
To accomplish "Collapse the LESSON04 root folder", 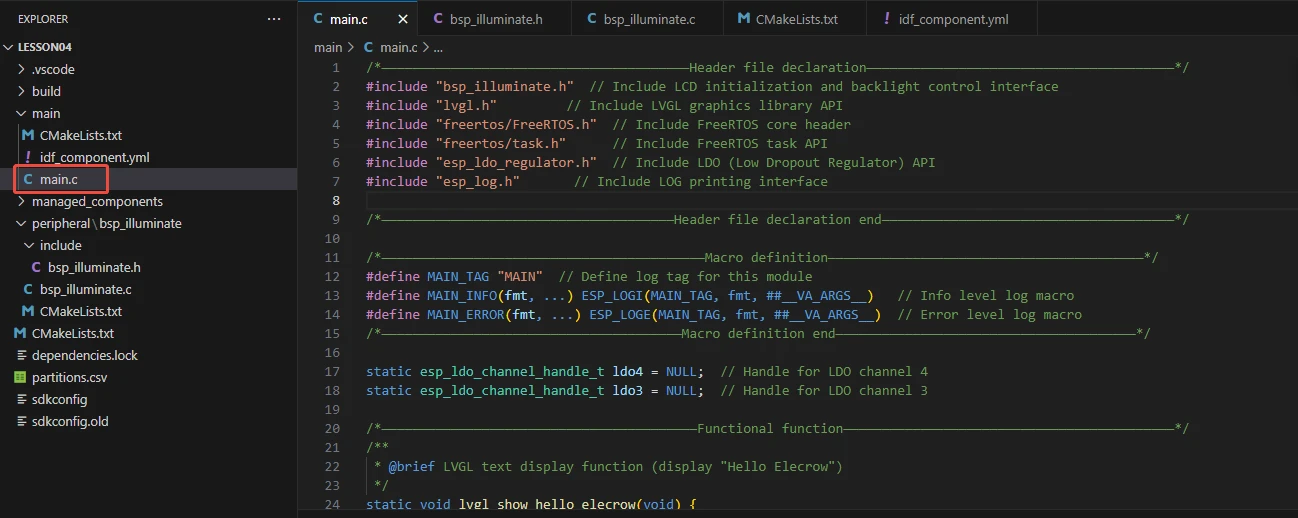I will 45,47.
